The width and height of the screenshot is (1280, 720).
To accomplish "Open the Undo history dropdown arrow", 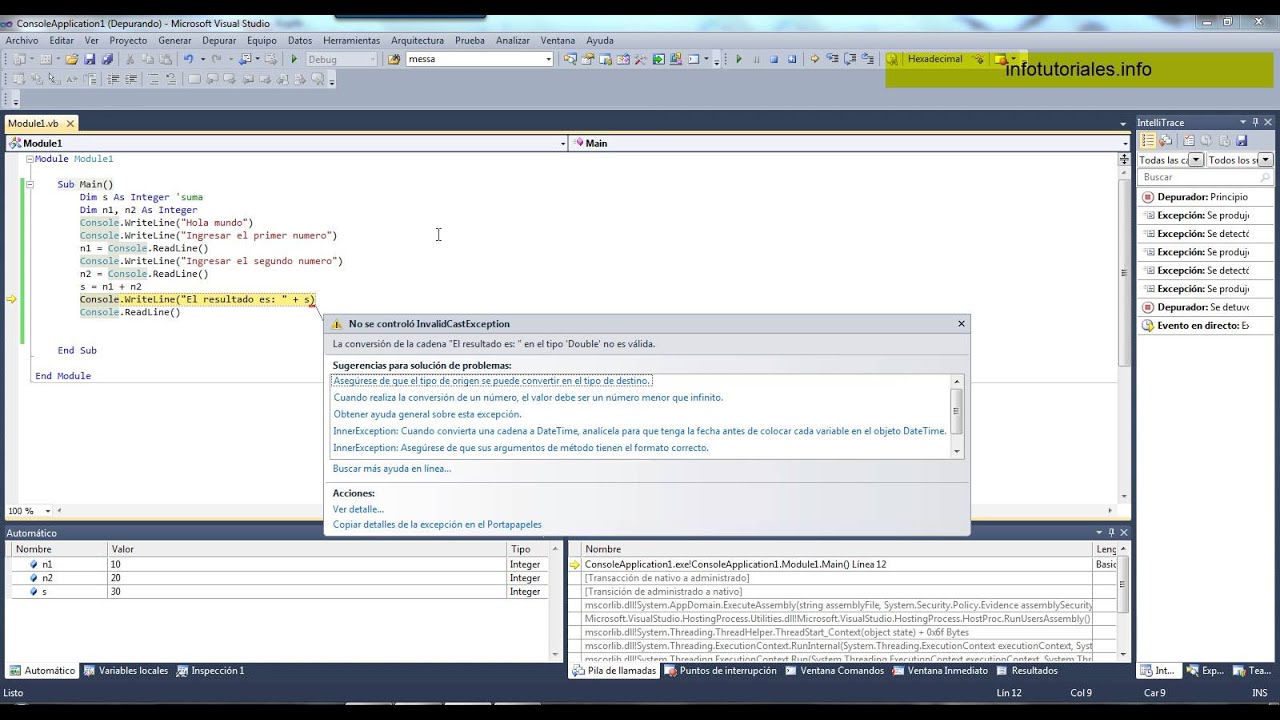I will [203, 59].
